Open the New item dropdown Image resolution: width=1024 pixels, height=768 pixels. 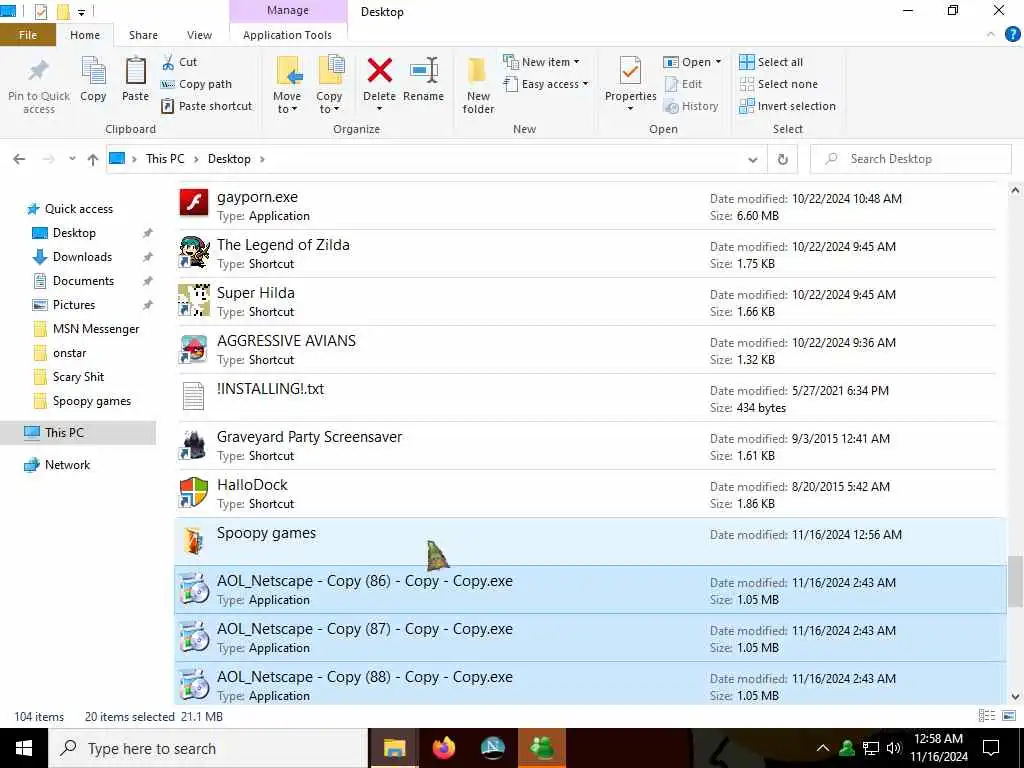(542, 62)
